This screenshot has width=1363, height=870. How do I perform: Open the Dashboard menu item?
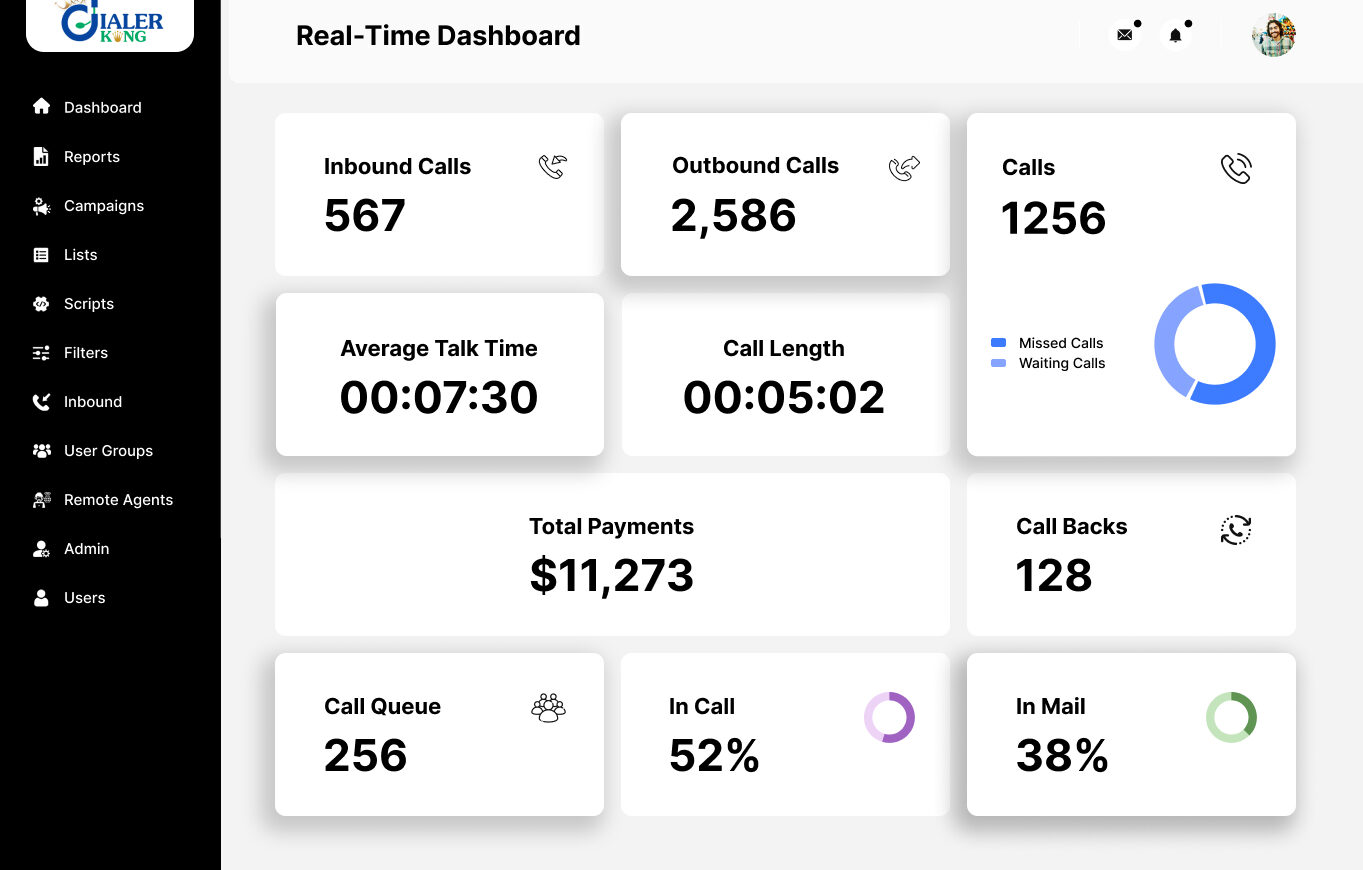[x=102, y=107]
